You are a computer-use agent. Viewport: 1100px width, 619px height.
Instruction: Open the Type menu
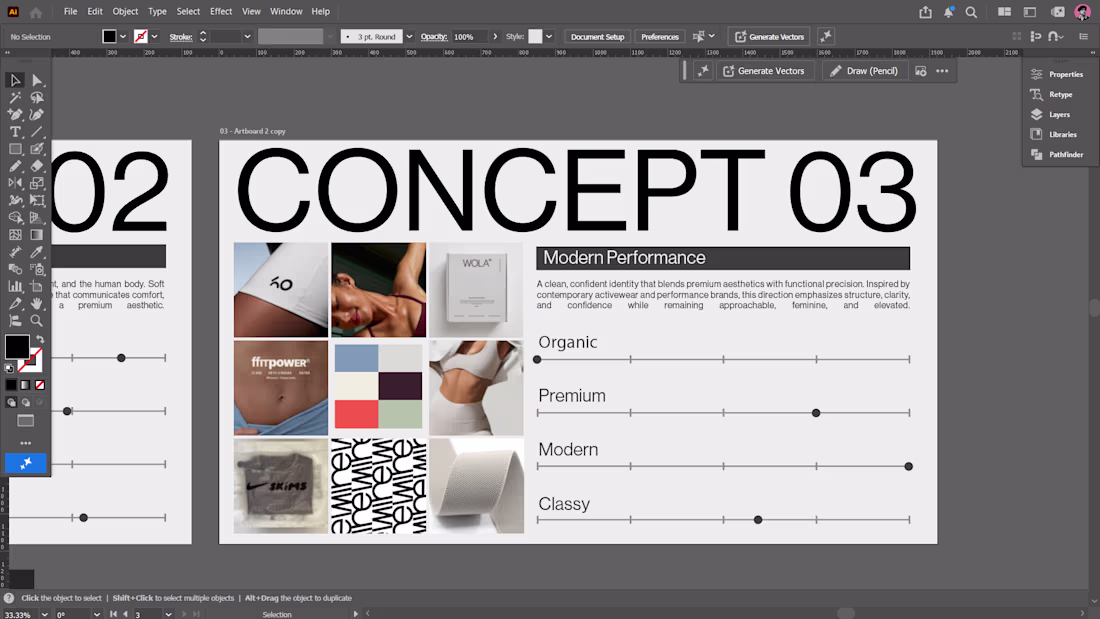point(157,11)
